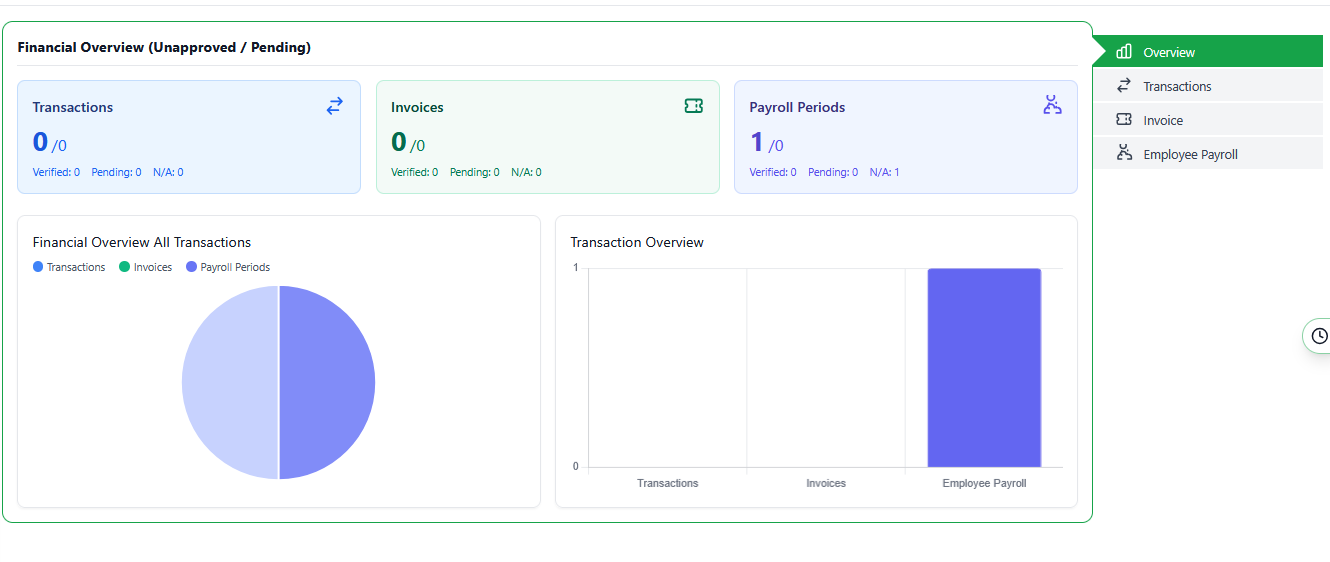
Task: Go to the Employee Payroll tab
Action: click(1208, 154)
